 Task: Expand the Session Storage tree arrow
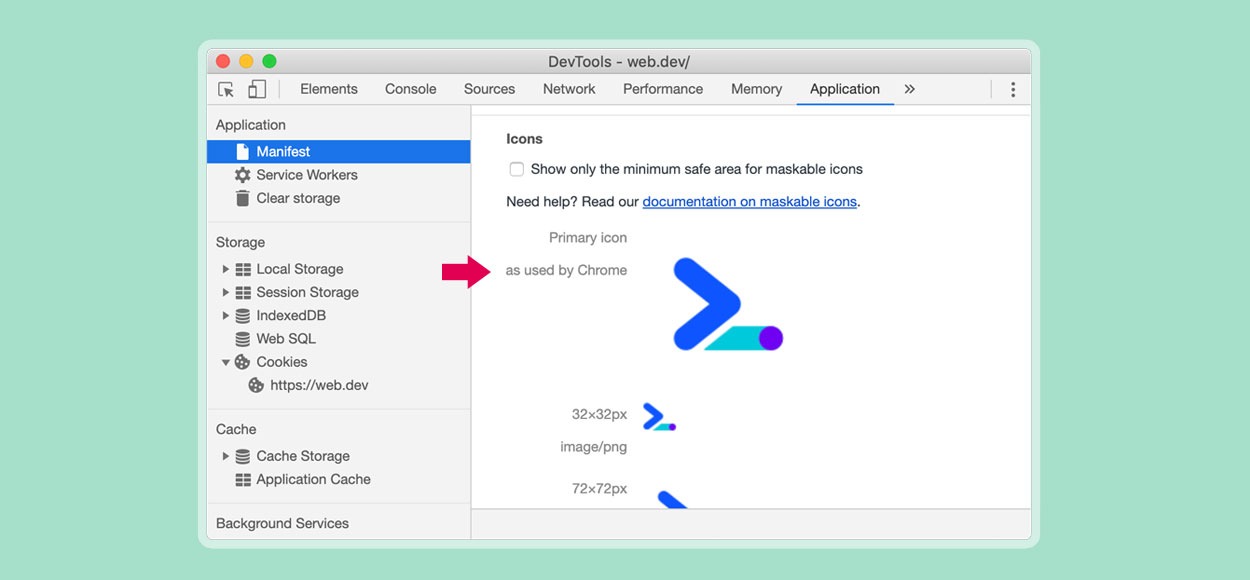tap(226, 292)
